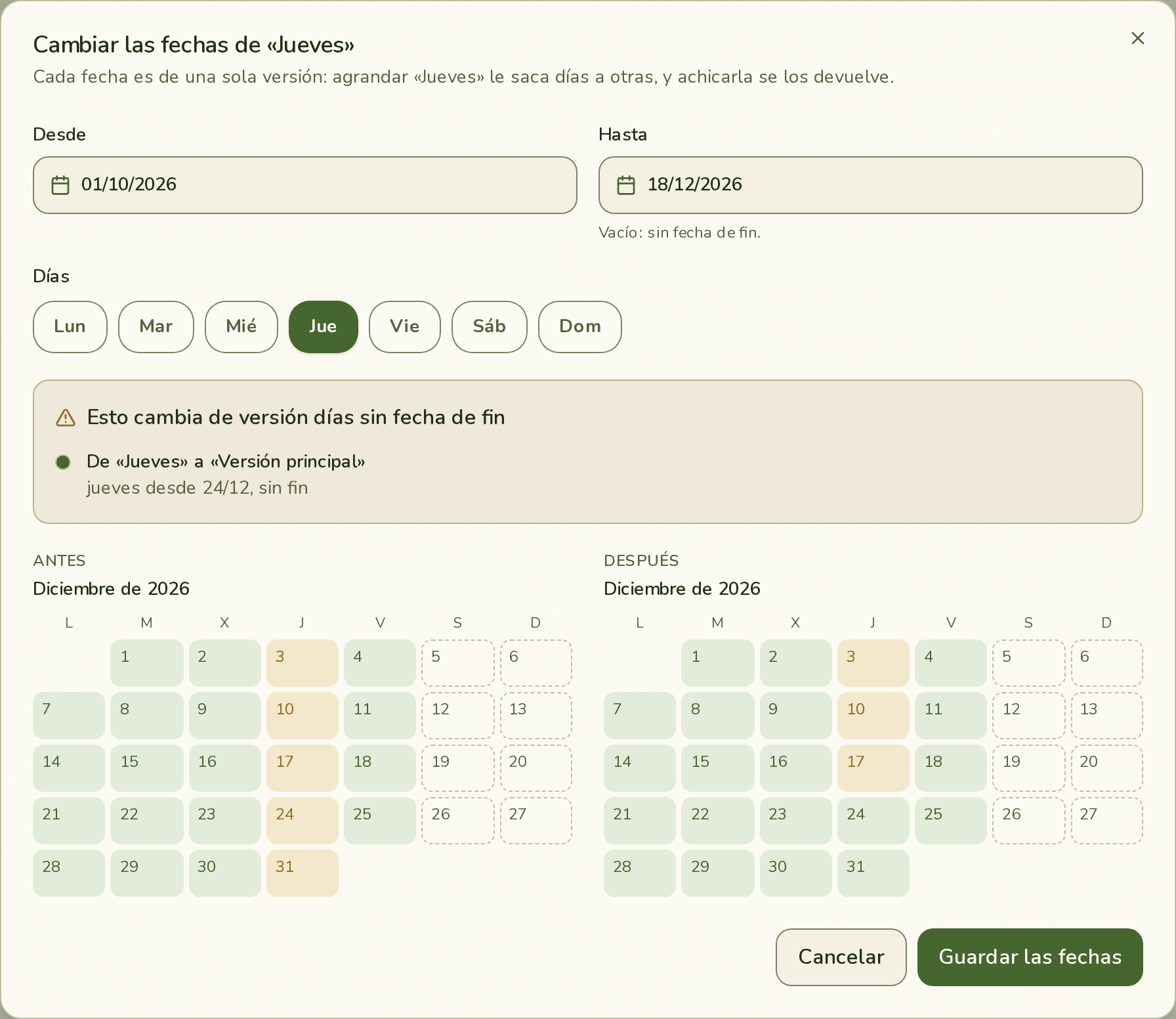Screen dimensions: 1176x1019
Task: Click day 20 in the Después calendar
Action: (1107, 768)
